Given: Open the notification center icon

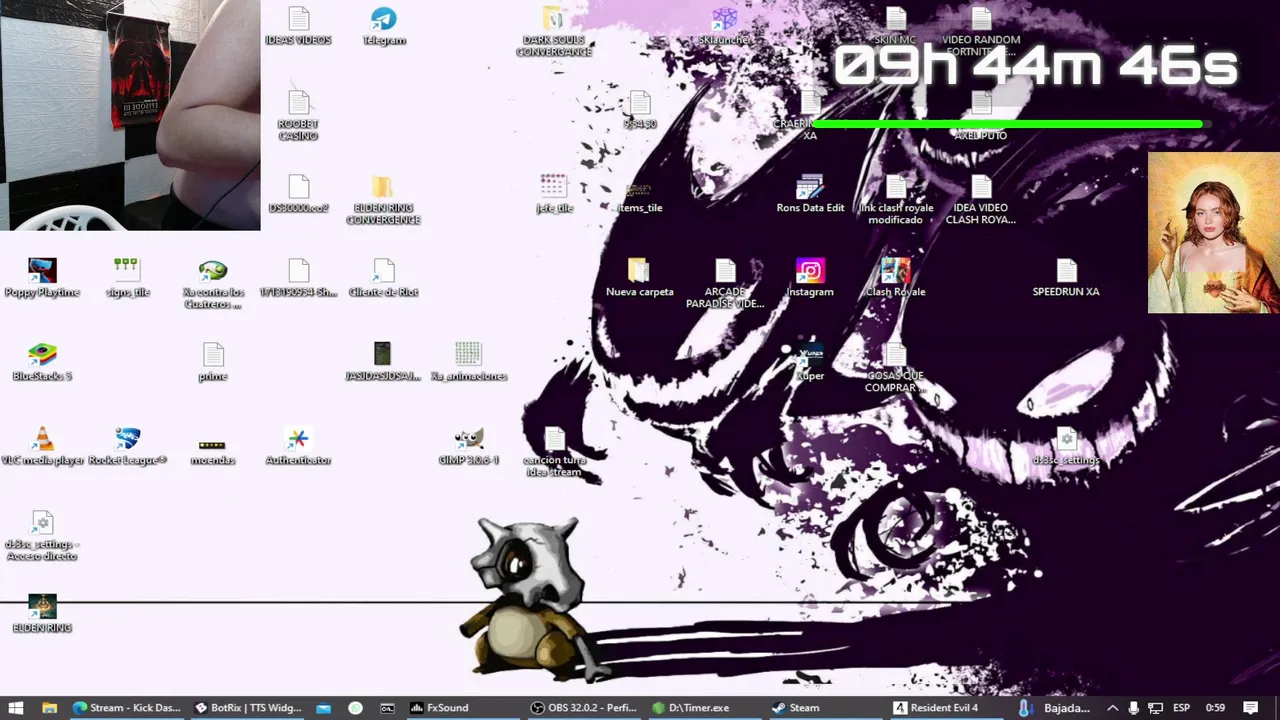Looking at the screenshot, I should [1251, 708].
